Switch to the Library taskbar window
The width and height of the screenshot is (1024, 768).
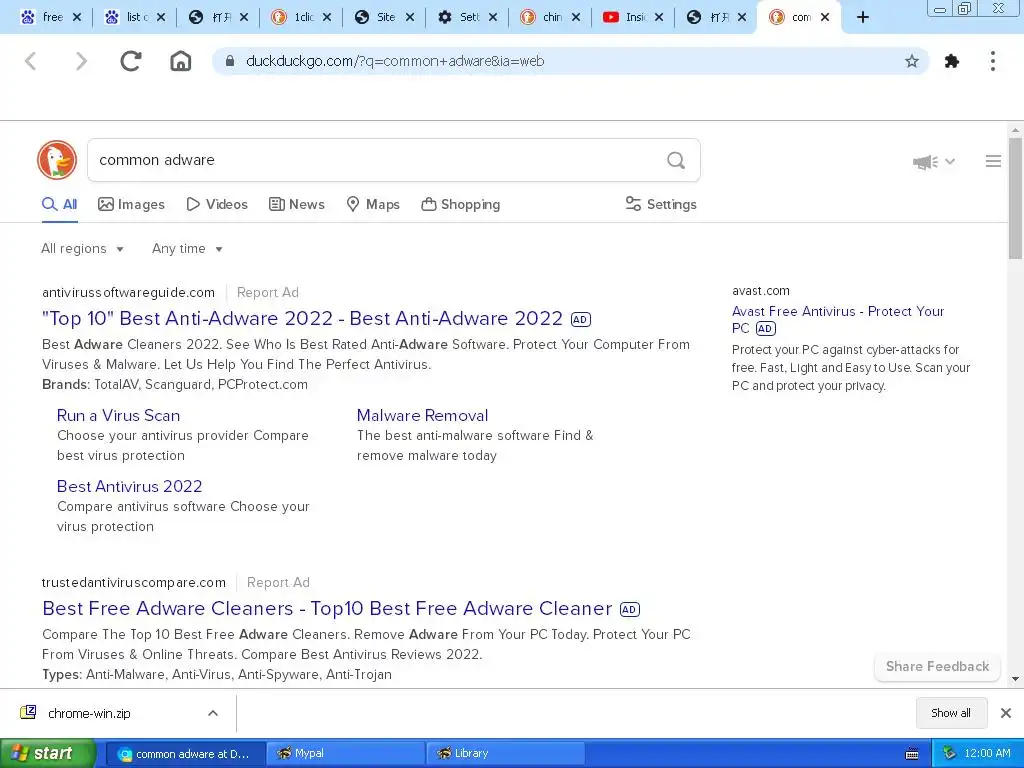(505, 754)
